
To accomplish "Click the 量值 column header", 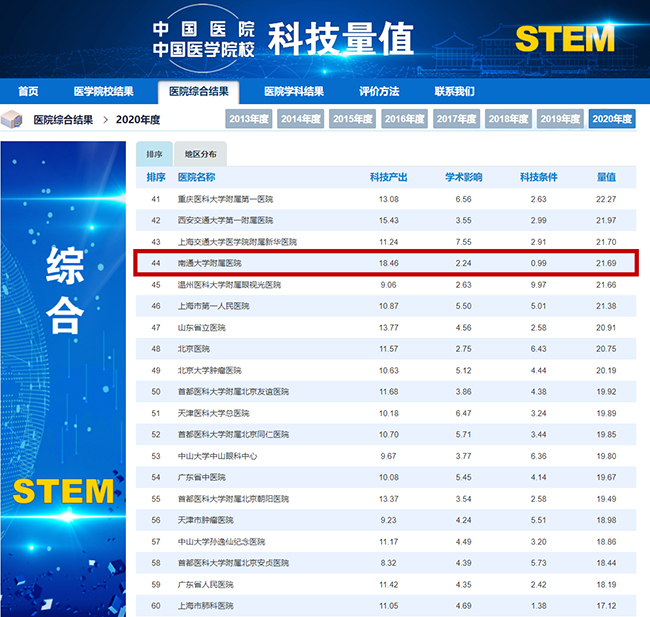I will (606, 177).
